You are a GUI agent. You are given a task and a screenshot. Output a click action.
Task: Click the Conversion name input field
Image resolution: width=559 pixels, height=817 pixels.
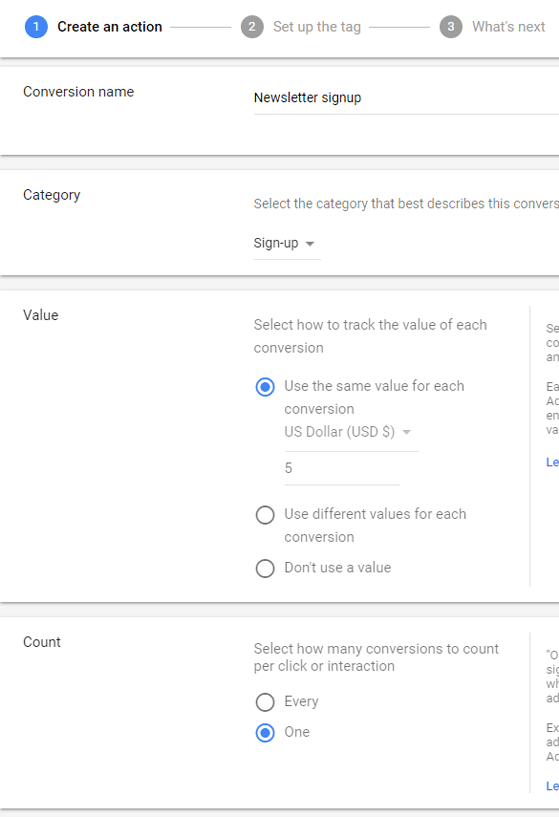tap(406, 98)
